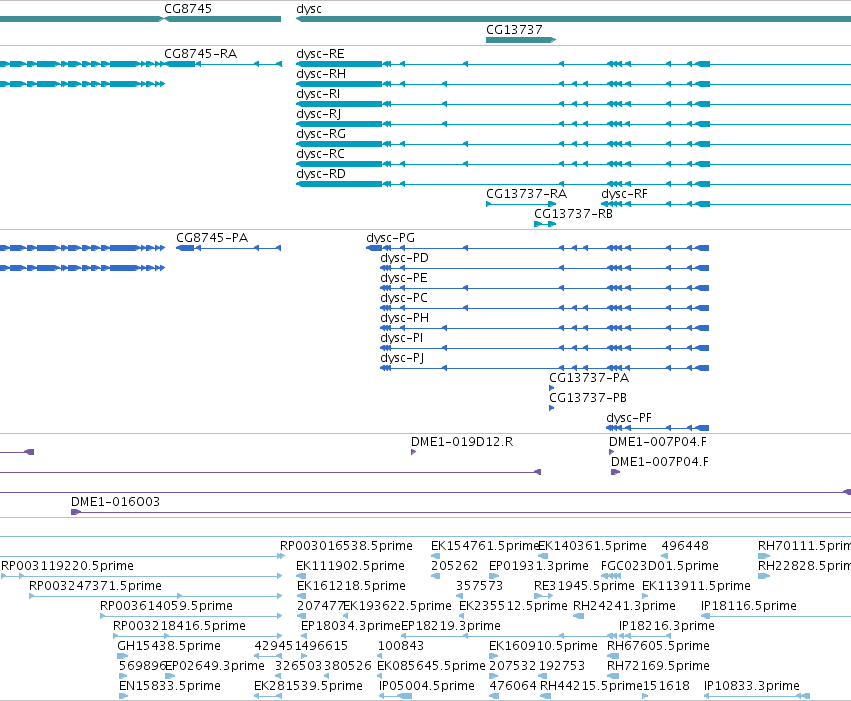Select the dysc gene label
Screen dimensions: 851x701
309,9
